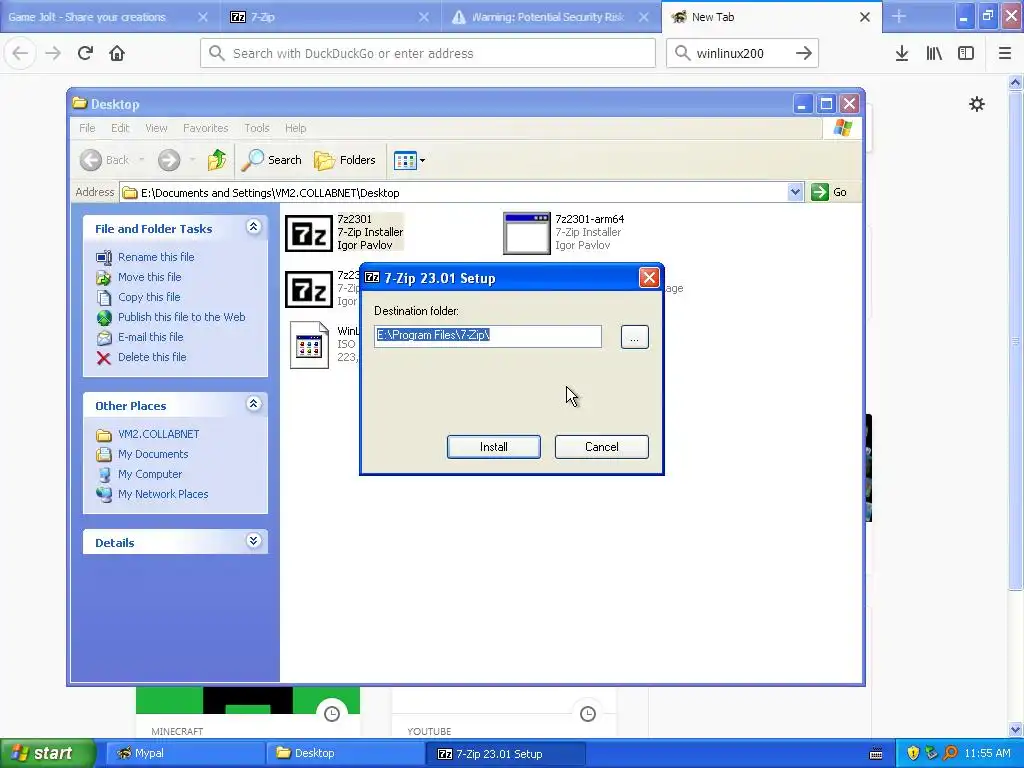Collapse the Other Places panel
This screenshot has height=768, width=1024.
253,404
